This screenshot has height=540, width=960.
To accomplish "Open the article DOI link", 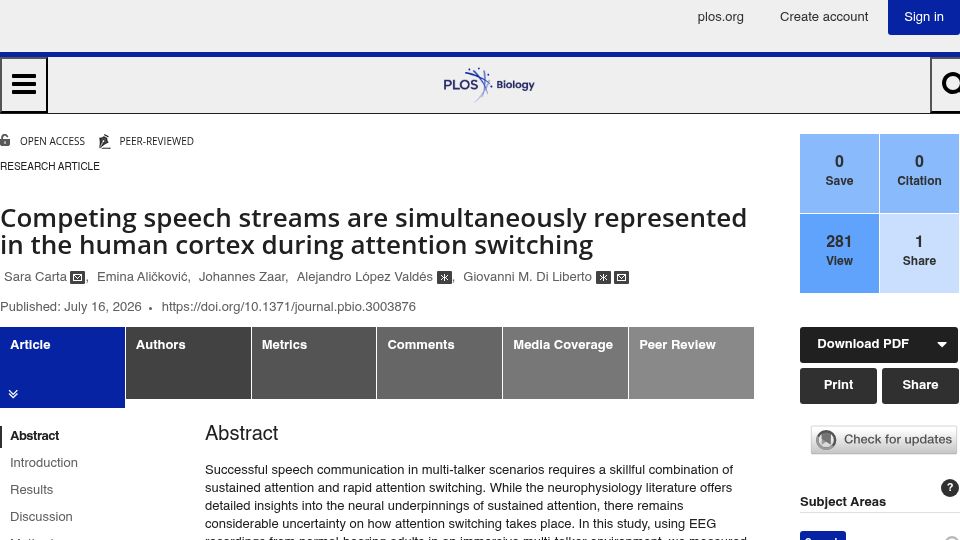I will 288,307.
